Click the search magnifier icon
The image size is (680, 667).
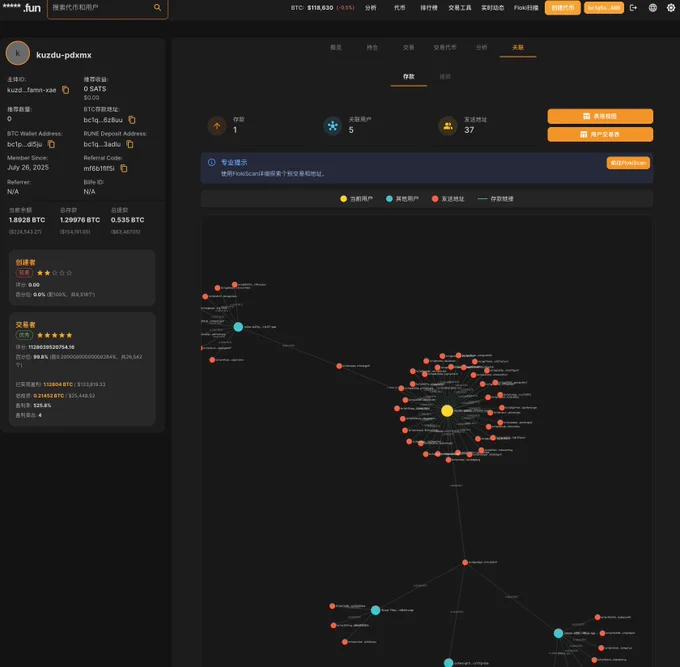point(157,7)
